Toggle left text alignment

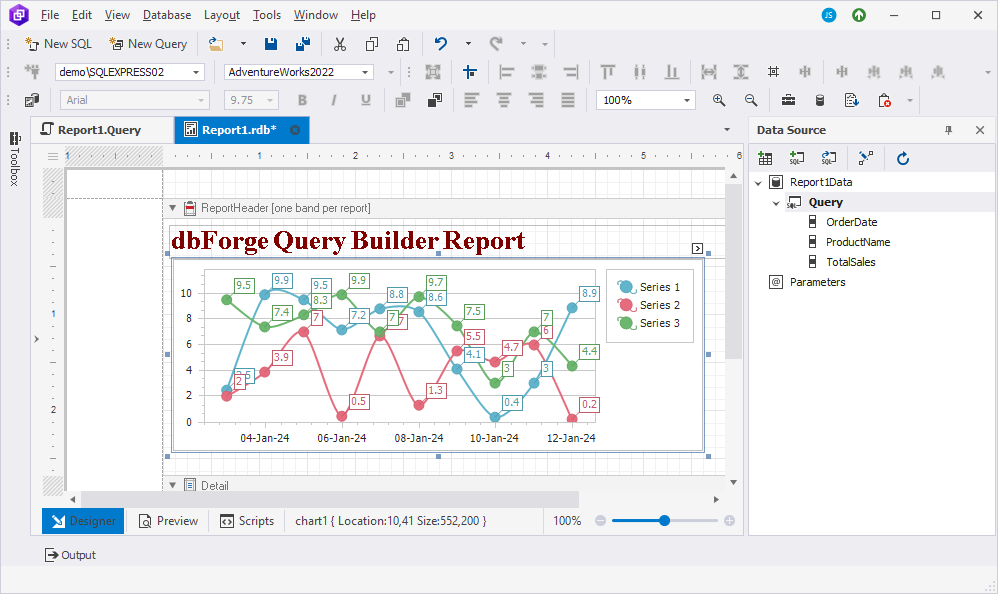coord(472,100)
